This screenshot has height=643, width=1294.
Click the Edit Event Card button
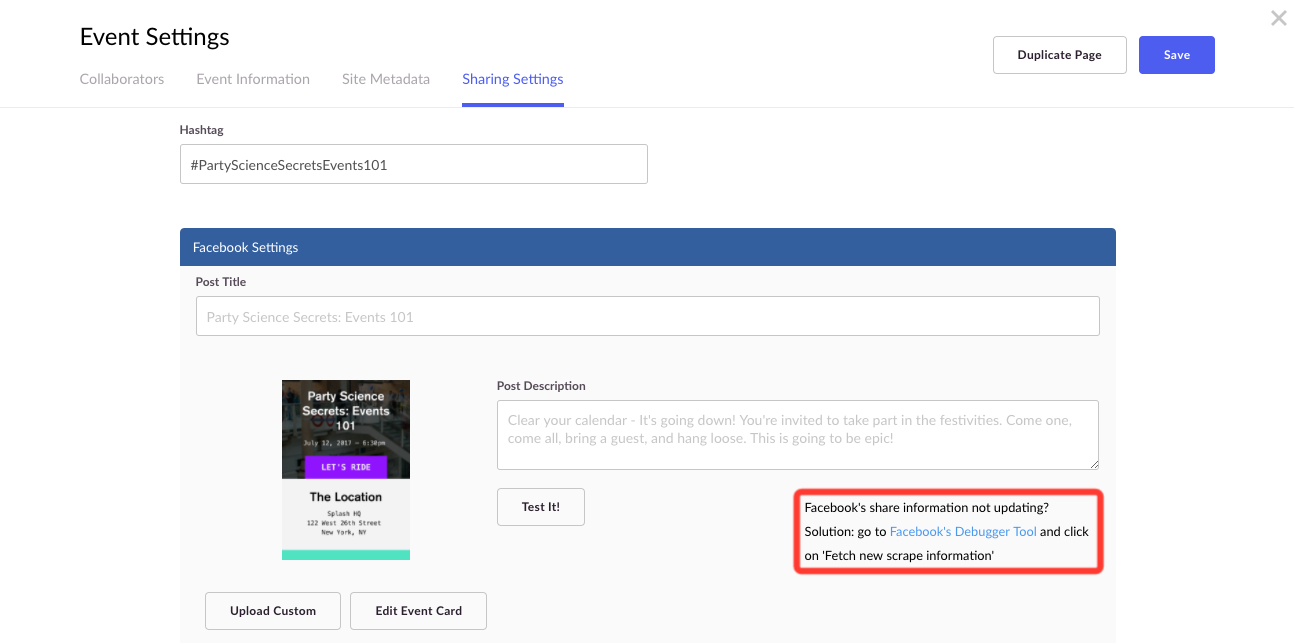tap(419, 611)
